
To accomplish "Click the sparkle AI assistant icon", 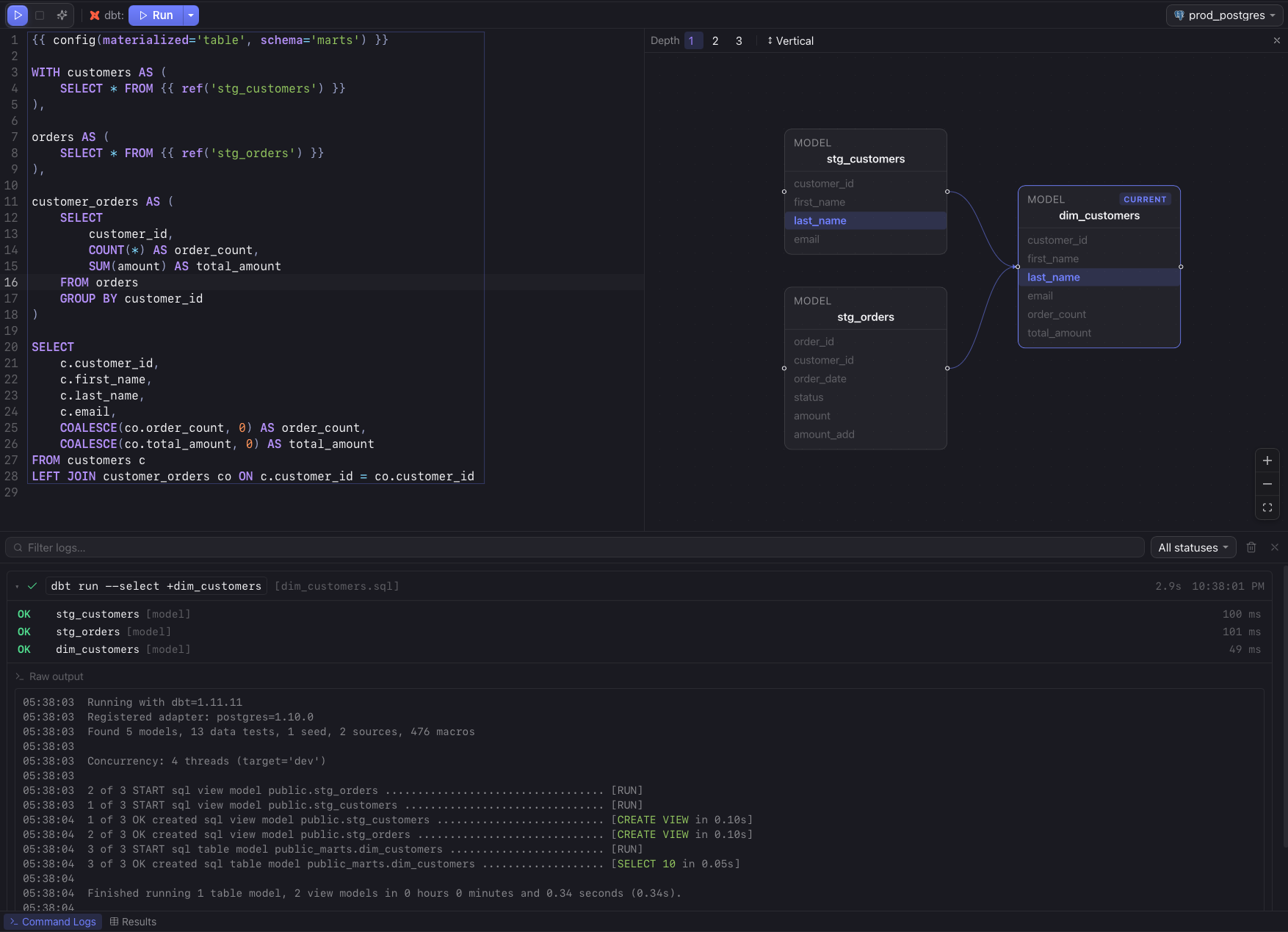I will click(62, 15).
